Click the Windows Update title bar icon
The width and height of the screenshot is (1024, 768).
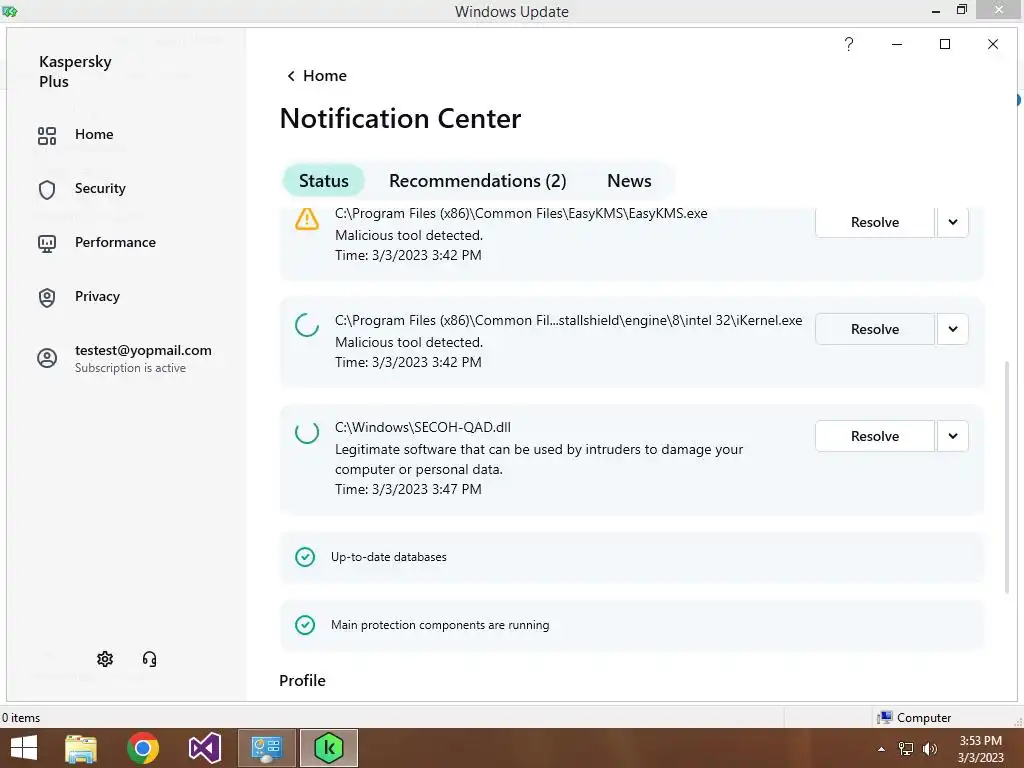(9, 11)
